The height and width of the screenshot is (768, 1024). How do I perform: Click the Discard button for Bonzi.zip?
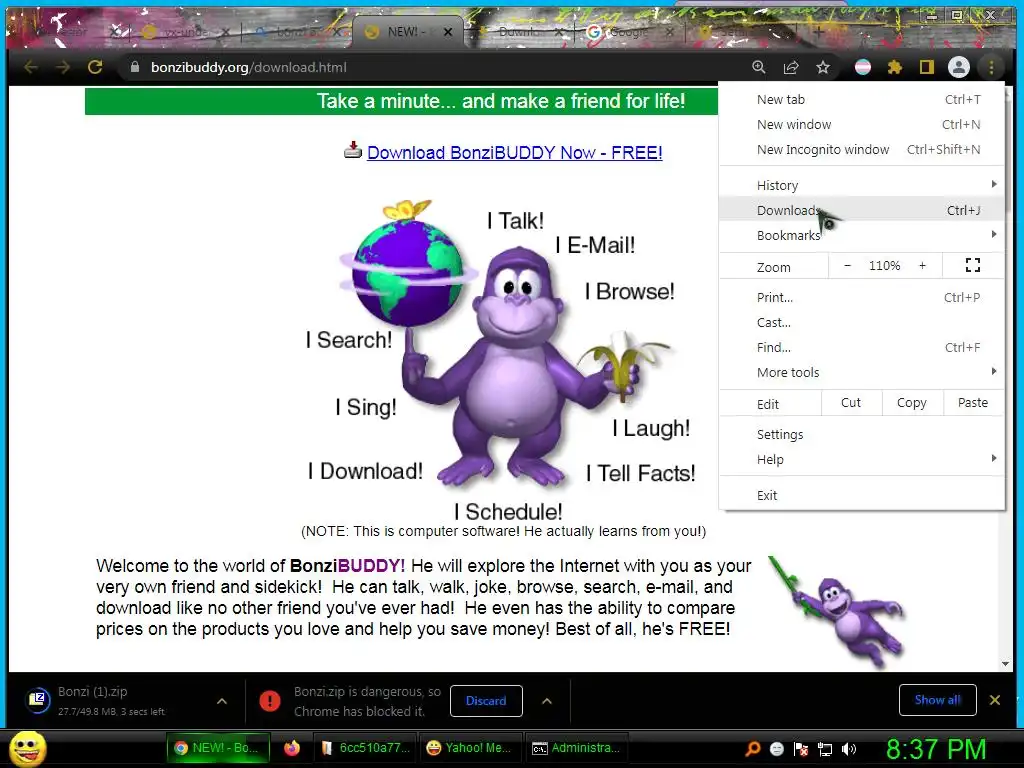486,701
